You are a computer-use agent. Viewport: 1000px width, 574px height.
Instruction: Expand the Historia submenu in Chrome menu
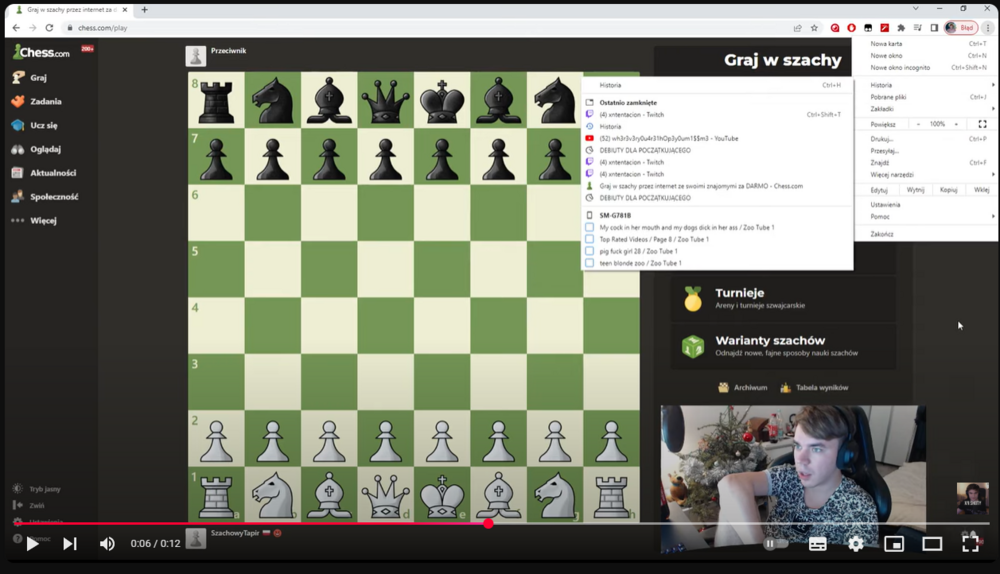tap(927, 85)
